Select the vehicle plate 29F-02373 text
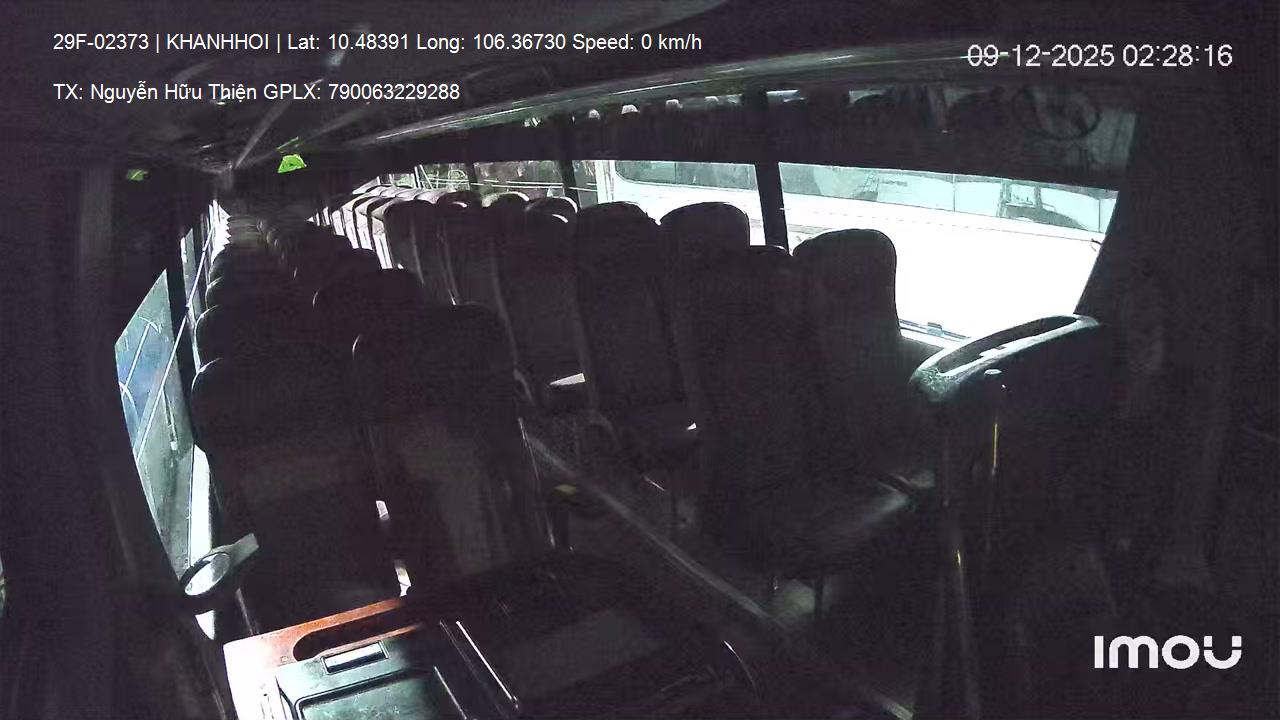1280x720 pixels. tap(101, 42)
